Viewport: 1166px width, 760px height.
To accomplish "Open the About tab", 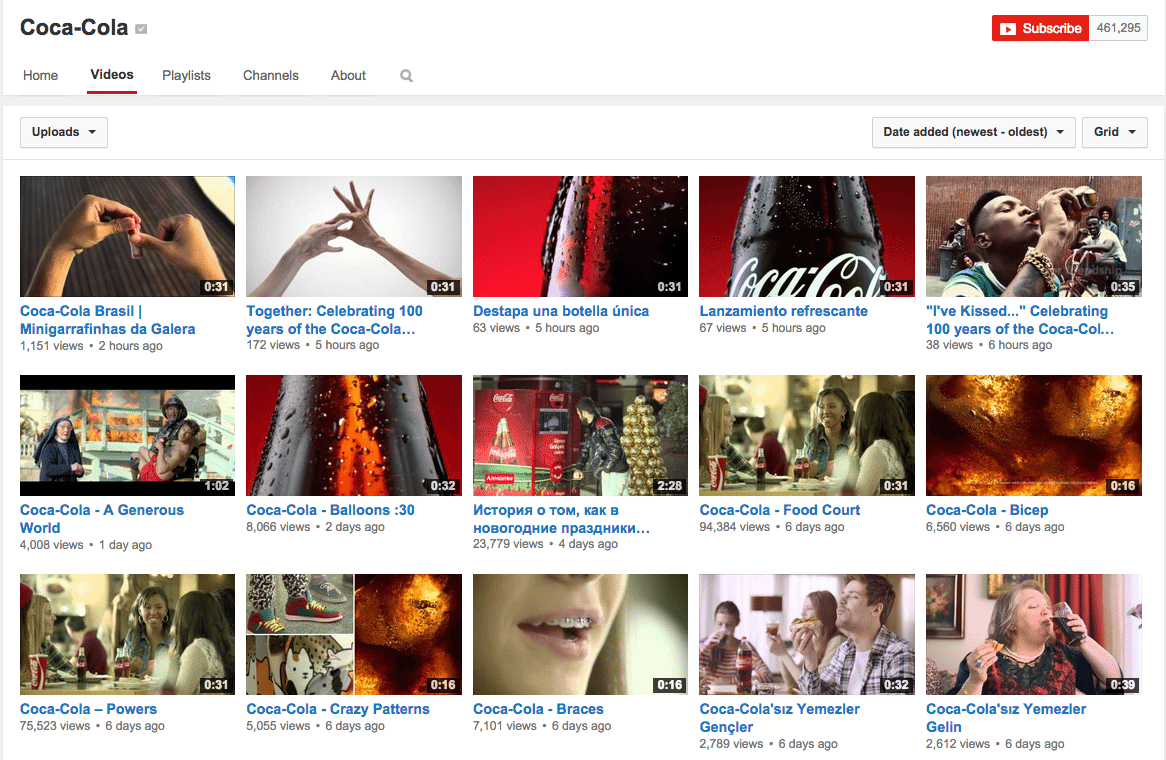I will [x=347, y=75].
